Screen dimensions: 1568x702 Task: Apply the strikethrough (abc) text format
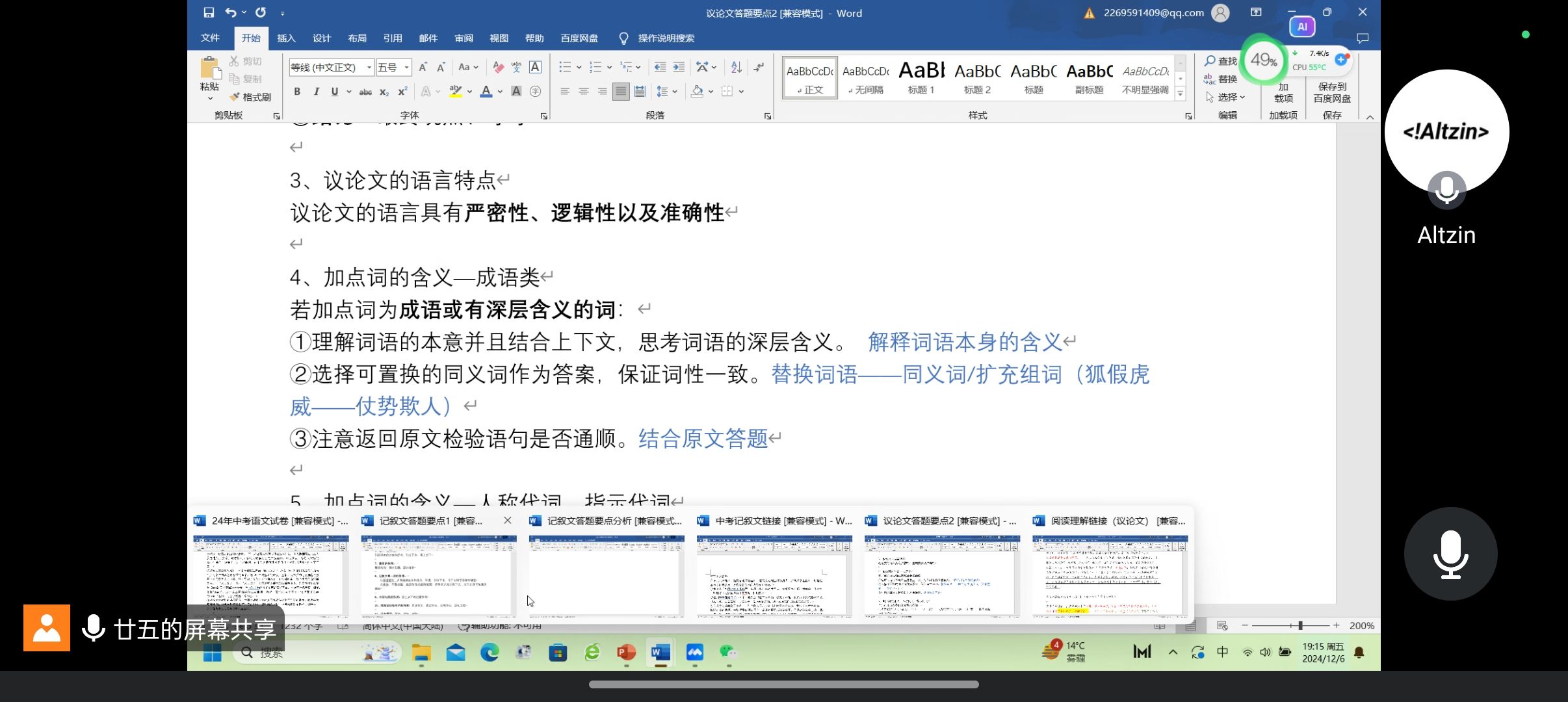tap(365, 92)
